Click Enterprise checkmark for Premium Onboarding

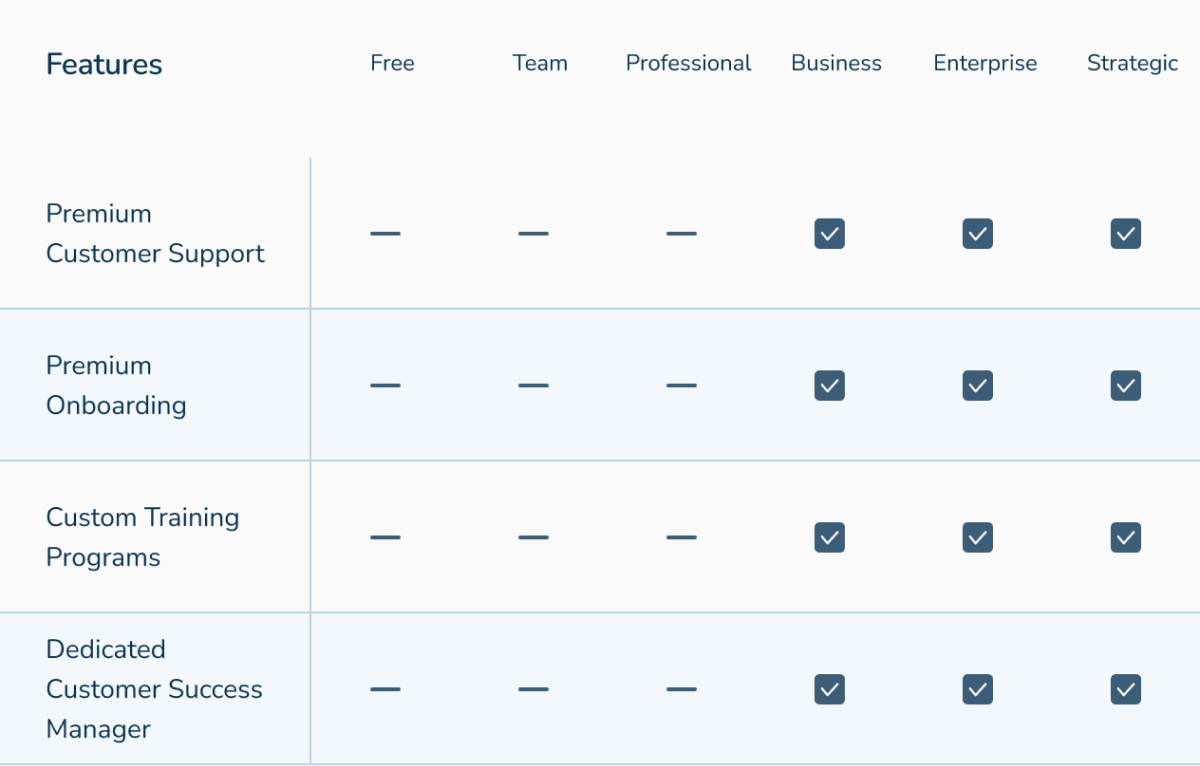[x=977, y=386]
